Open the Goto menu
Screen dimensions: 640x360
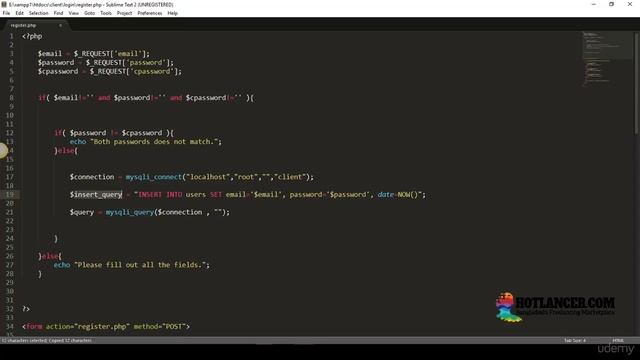click(89, 13)
